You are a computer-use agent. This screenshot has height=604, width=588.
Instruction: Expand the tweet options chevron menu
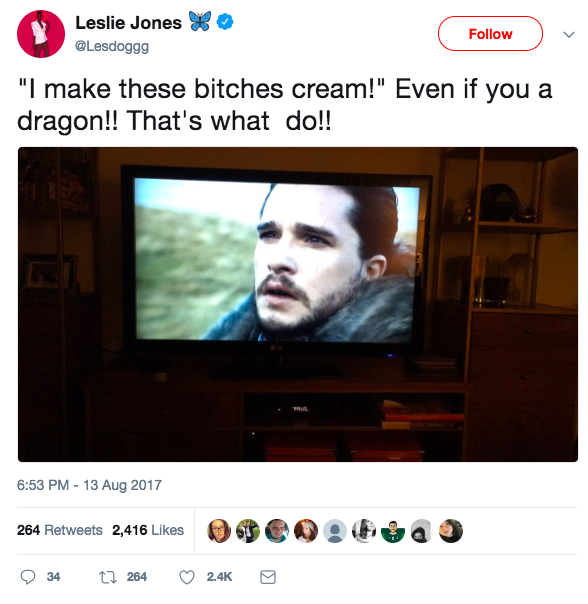click(569, 35)
